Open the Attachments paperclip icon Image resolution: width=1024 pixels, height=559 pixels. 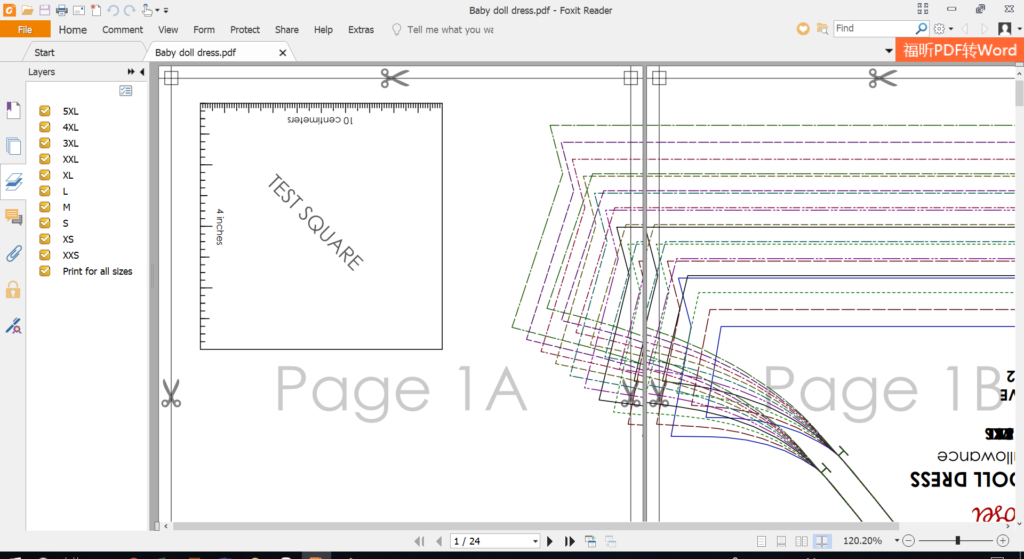(13, 253)
